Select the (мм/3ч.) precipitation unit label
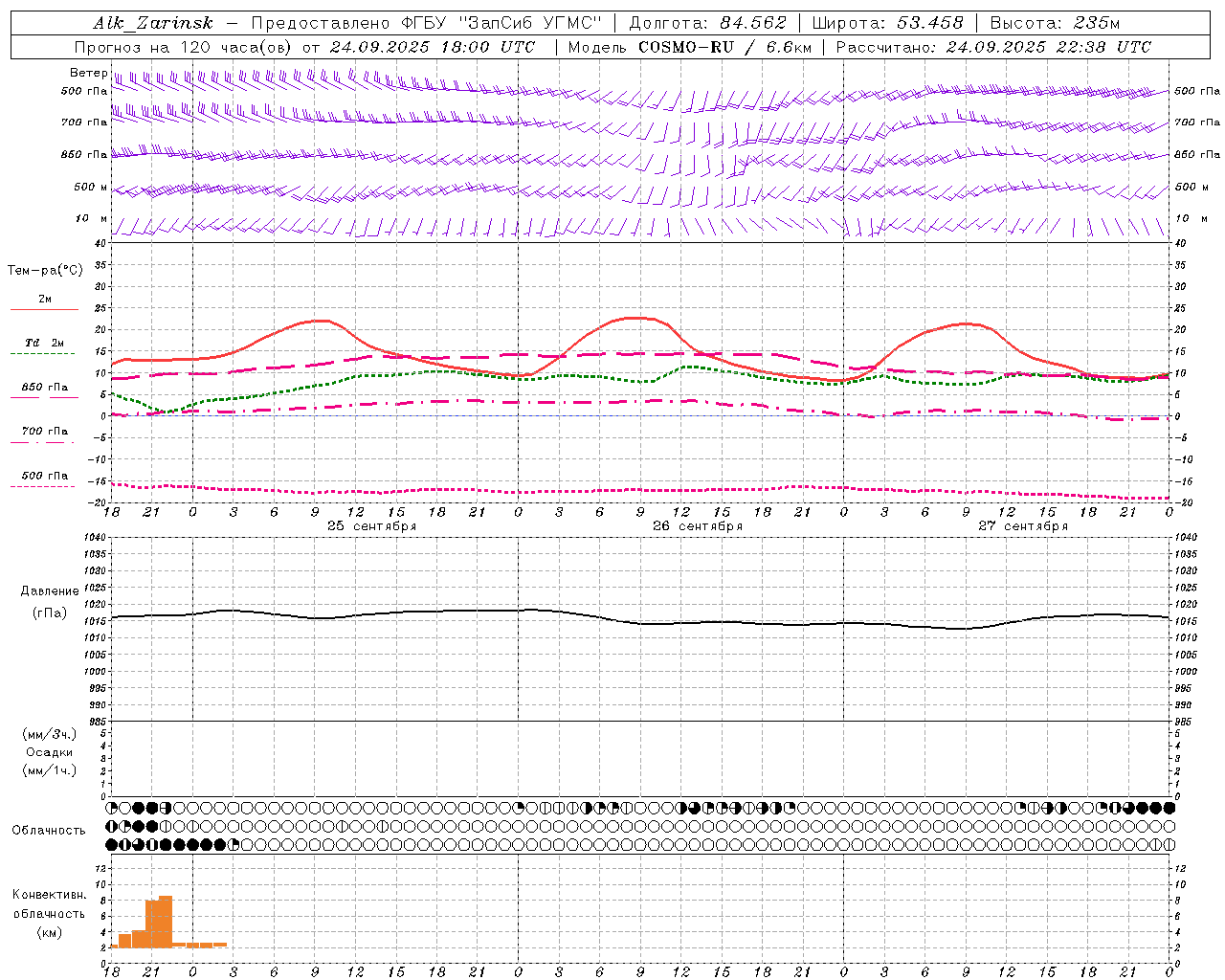This screenshot has width=1225, height=980. [x=50, y=734]
